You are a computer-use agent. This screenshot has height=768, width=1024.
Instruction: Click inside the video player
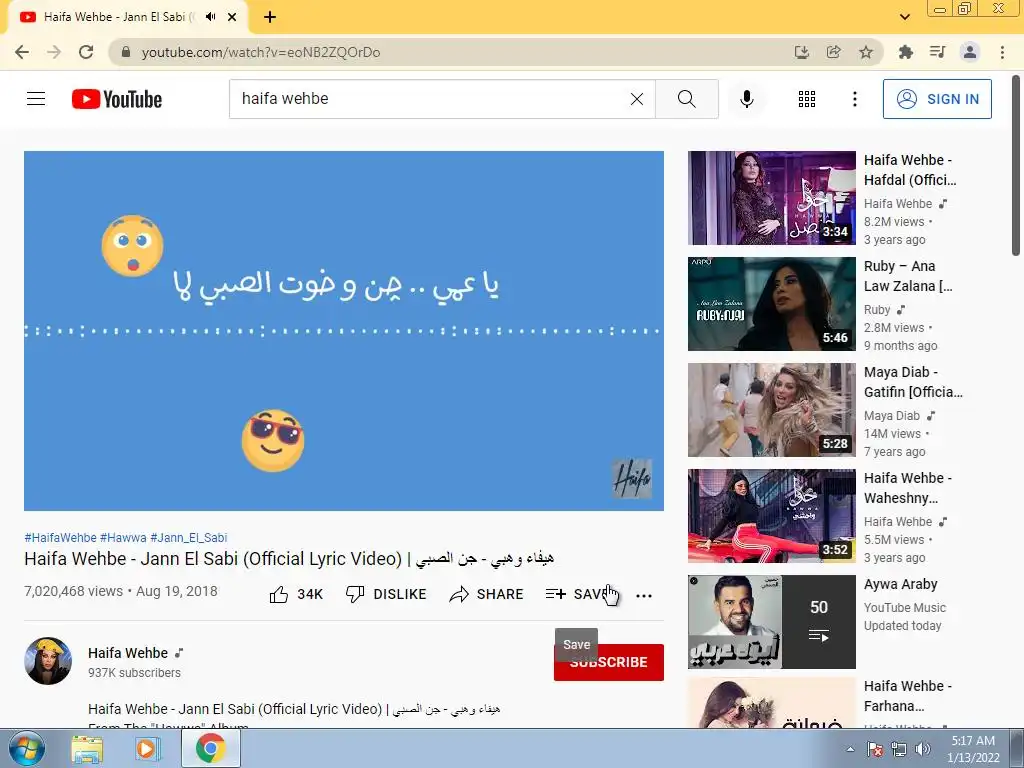point(344,331)
